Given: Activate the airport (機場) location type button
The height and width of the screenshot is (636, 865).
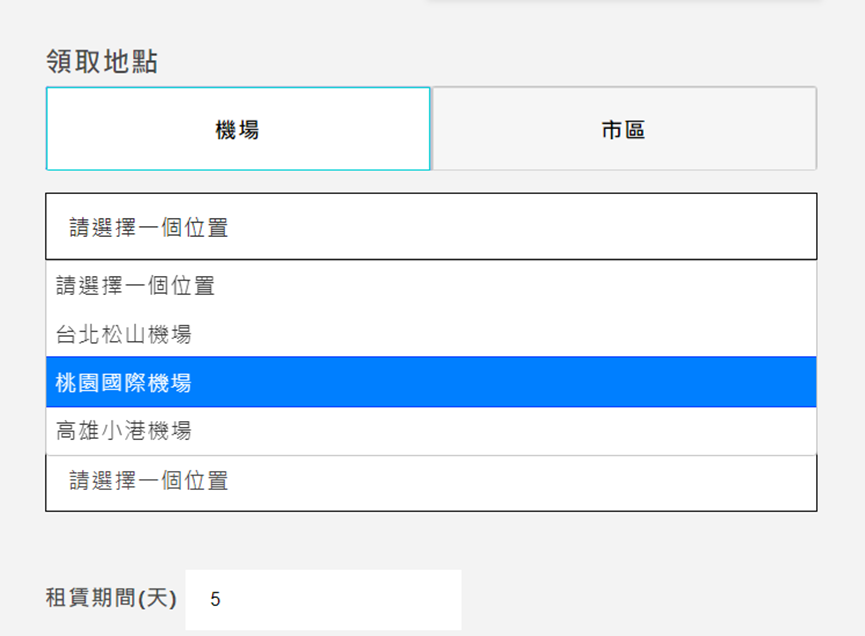Looking at the screenshot, I should [238, 129].
